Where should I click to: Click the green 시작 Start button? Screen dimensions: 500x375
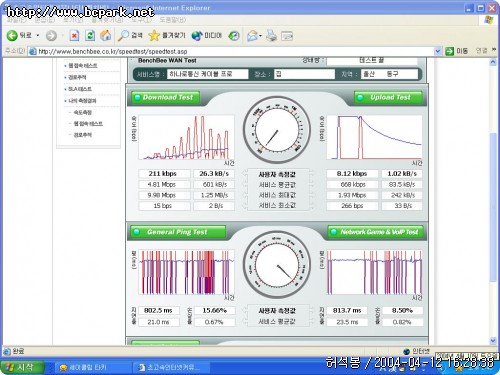(22, 367)
